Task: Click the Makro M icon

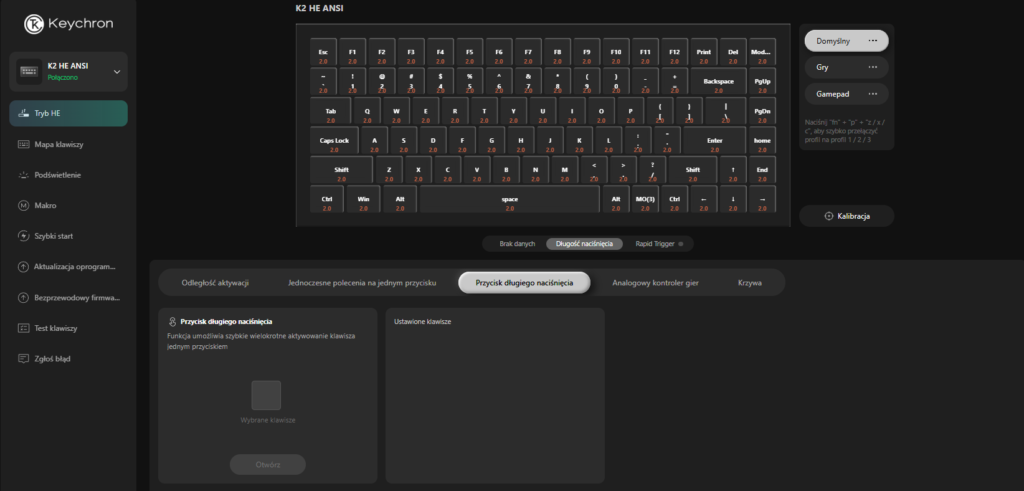Action: pyautogui.click(x=24, y=205)
